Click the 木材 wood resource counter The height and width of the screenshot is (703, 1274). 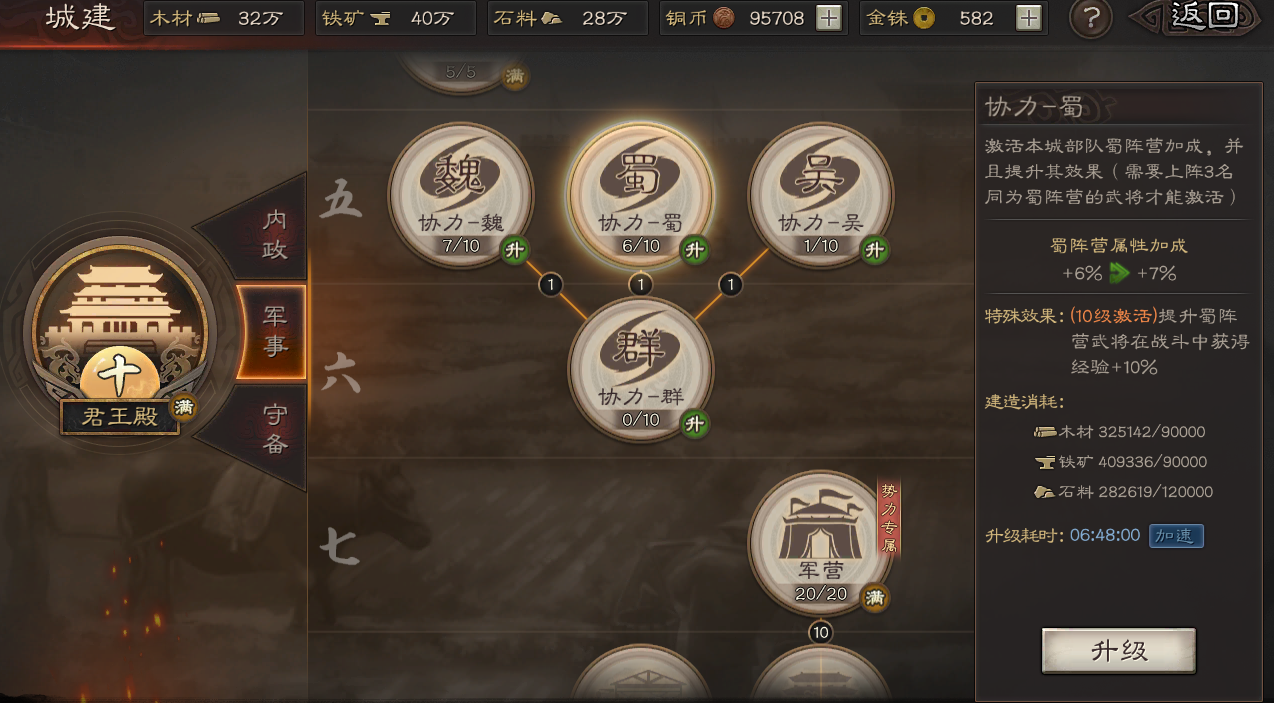click(x=224, y=18)
